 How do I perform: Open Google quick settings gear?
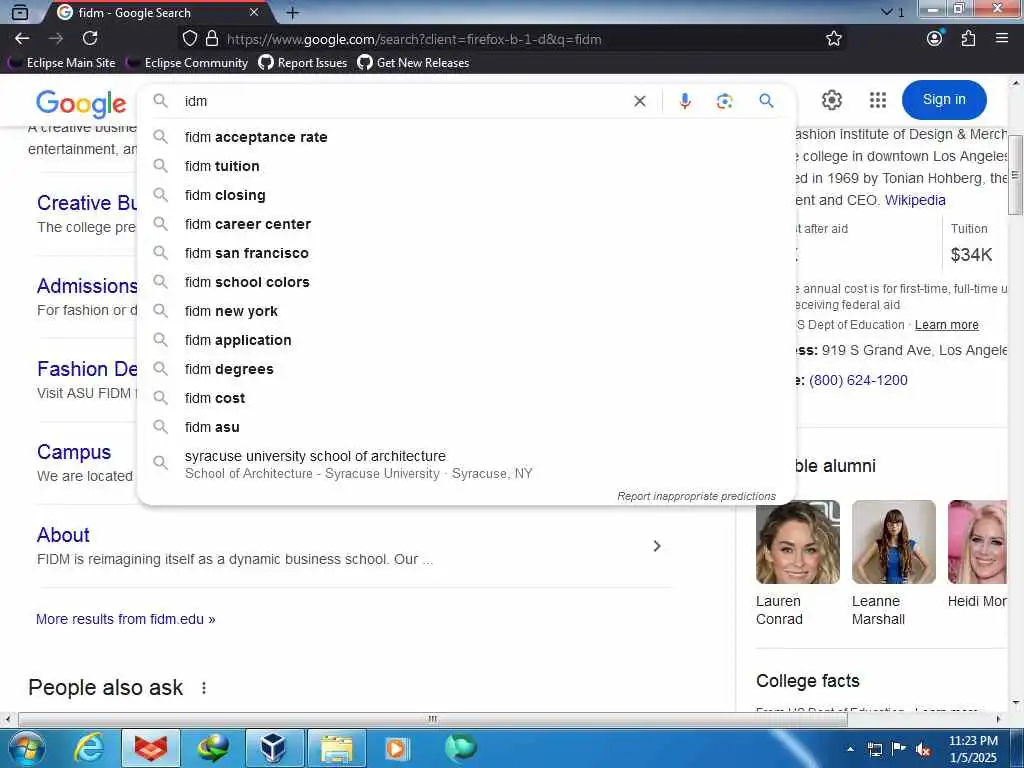[x=831, y=100]
